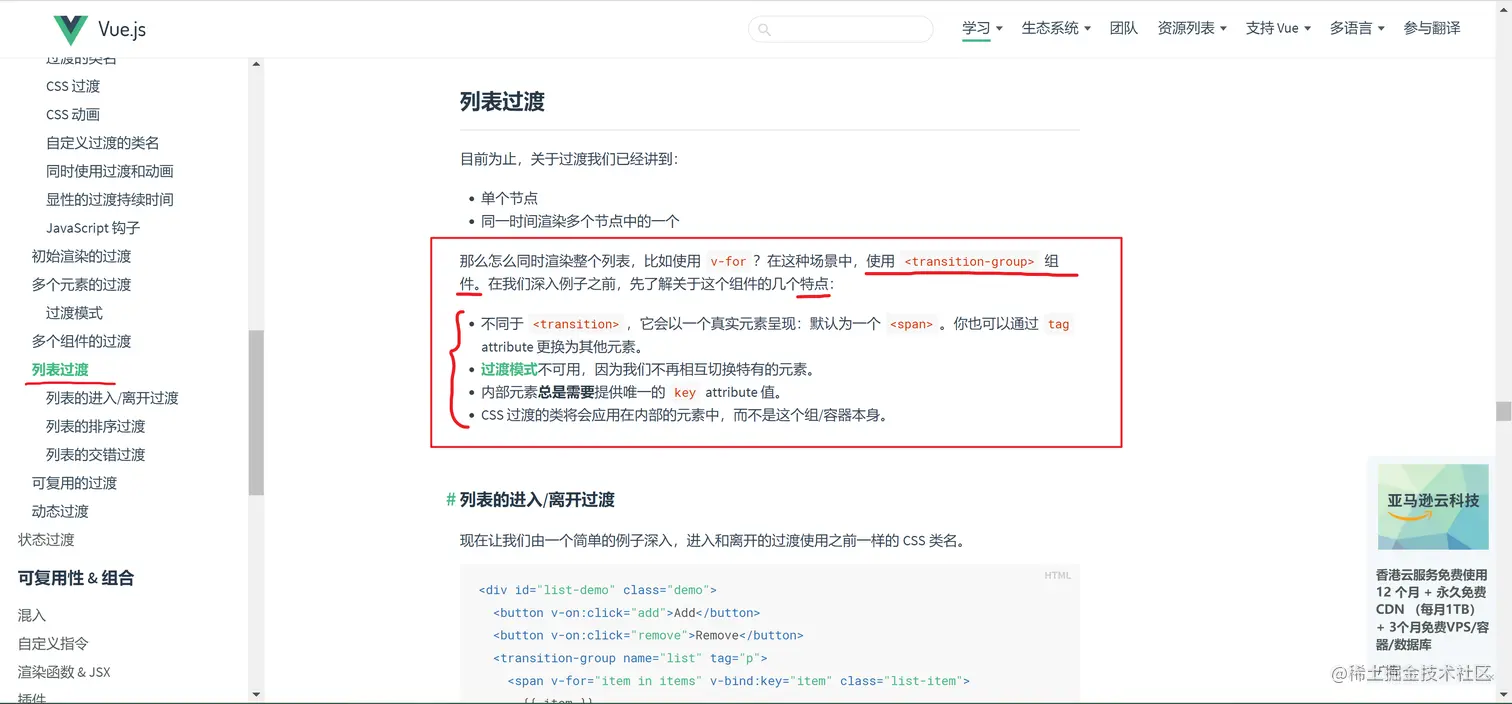Viewport: 1512px width, 704px height.
Task: Expand the 生态系统 dropdown
Action: (x=1056, y=28)
